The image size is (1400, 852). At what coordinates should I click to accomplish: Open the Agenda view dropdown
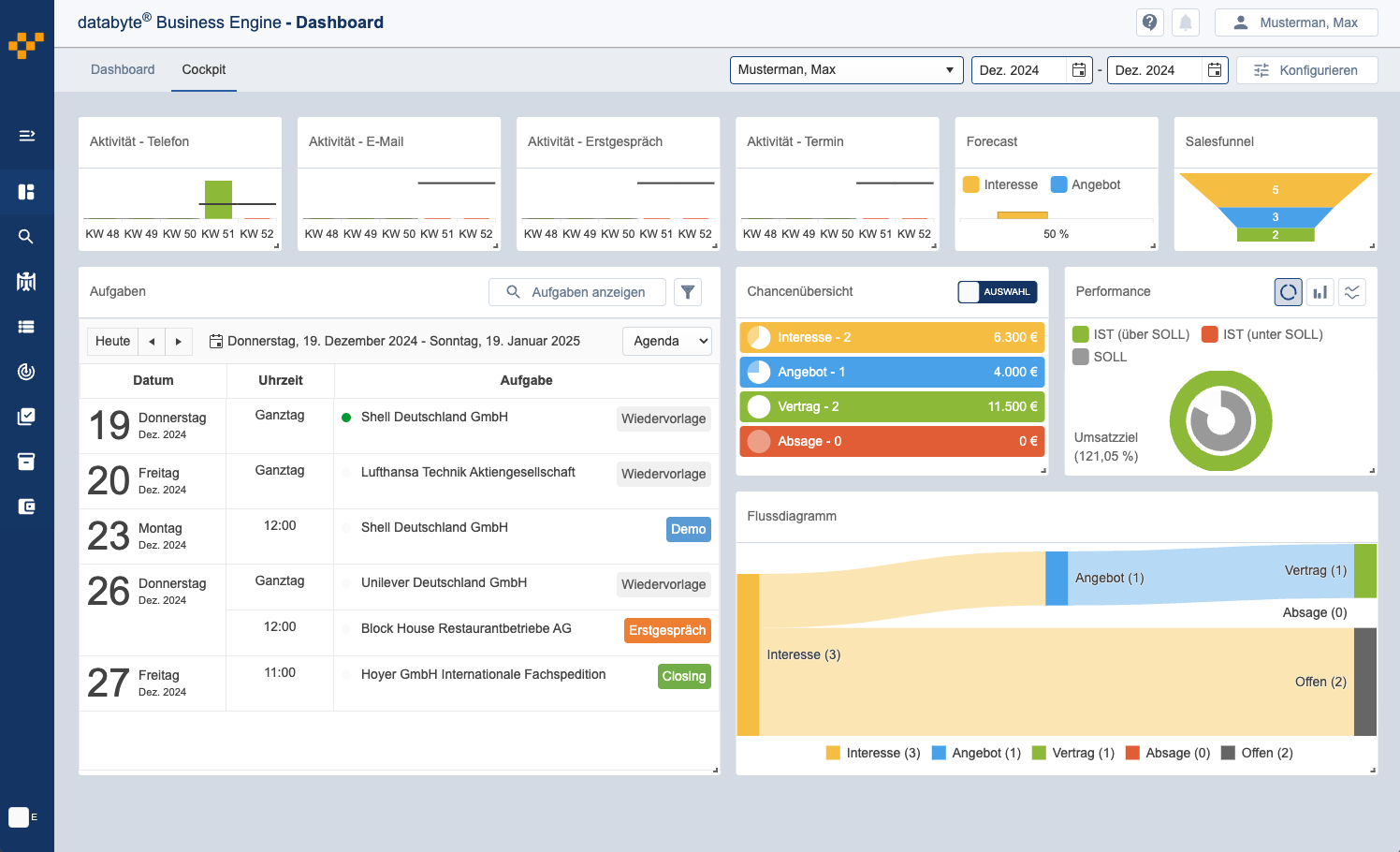666,341
